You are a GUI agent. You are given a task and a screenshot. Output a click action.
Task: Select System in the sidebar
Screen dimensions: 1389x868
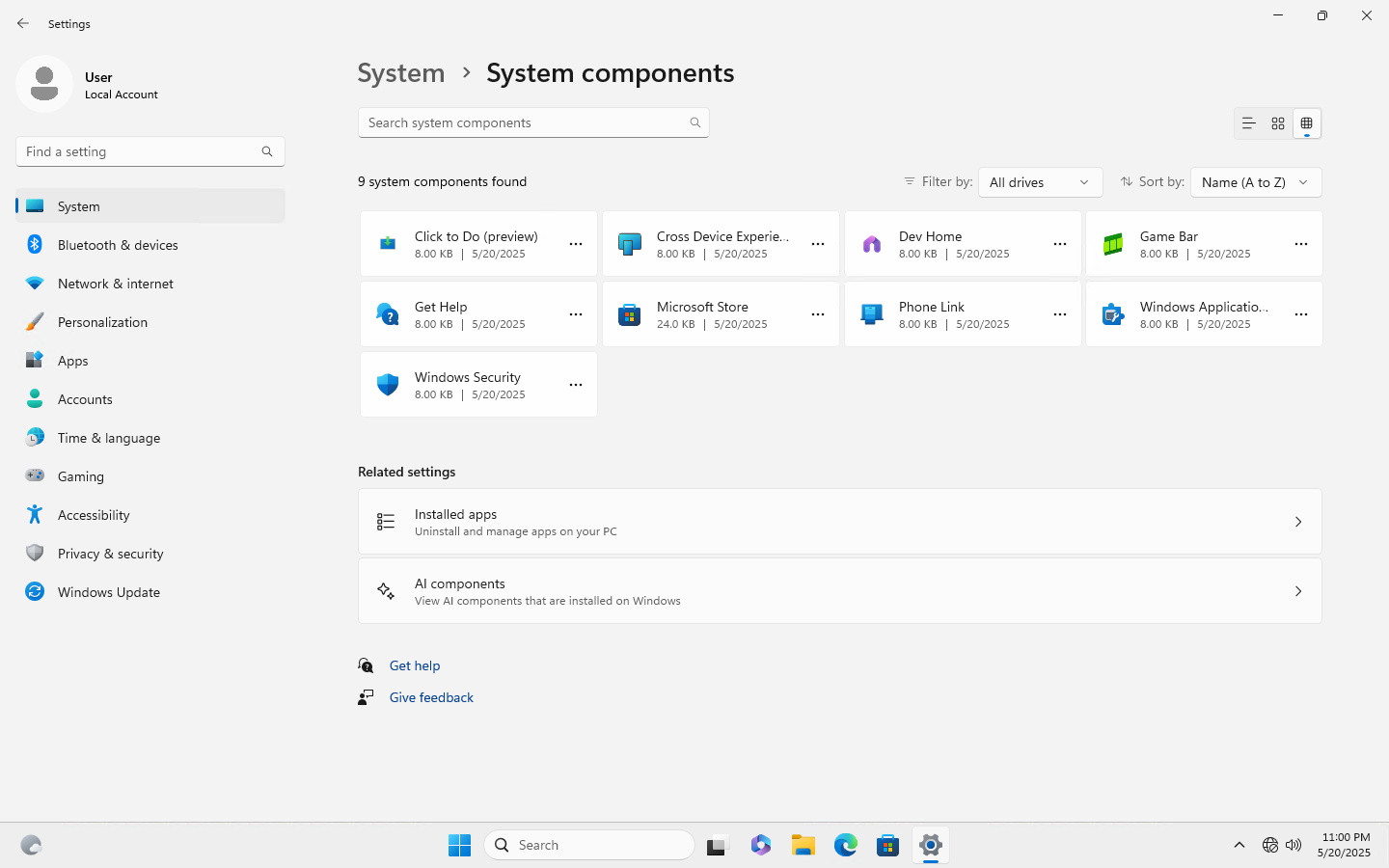coord(150,206)
